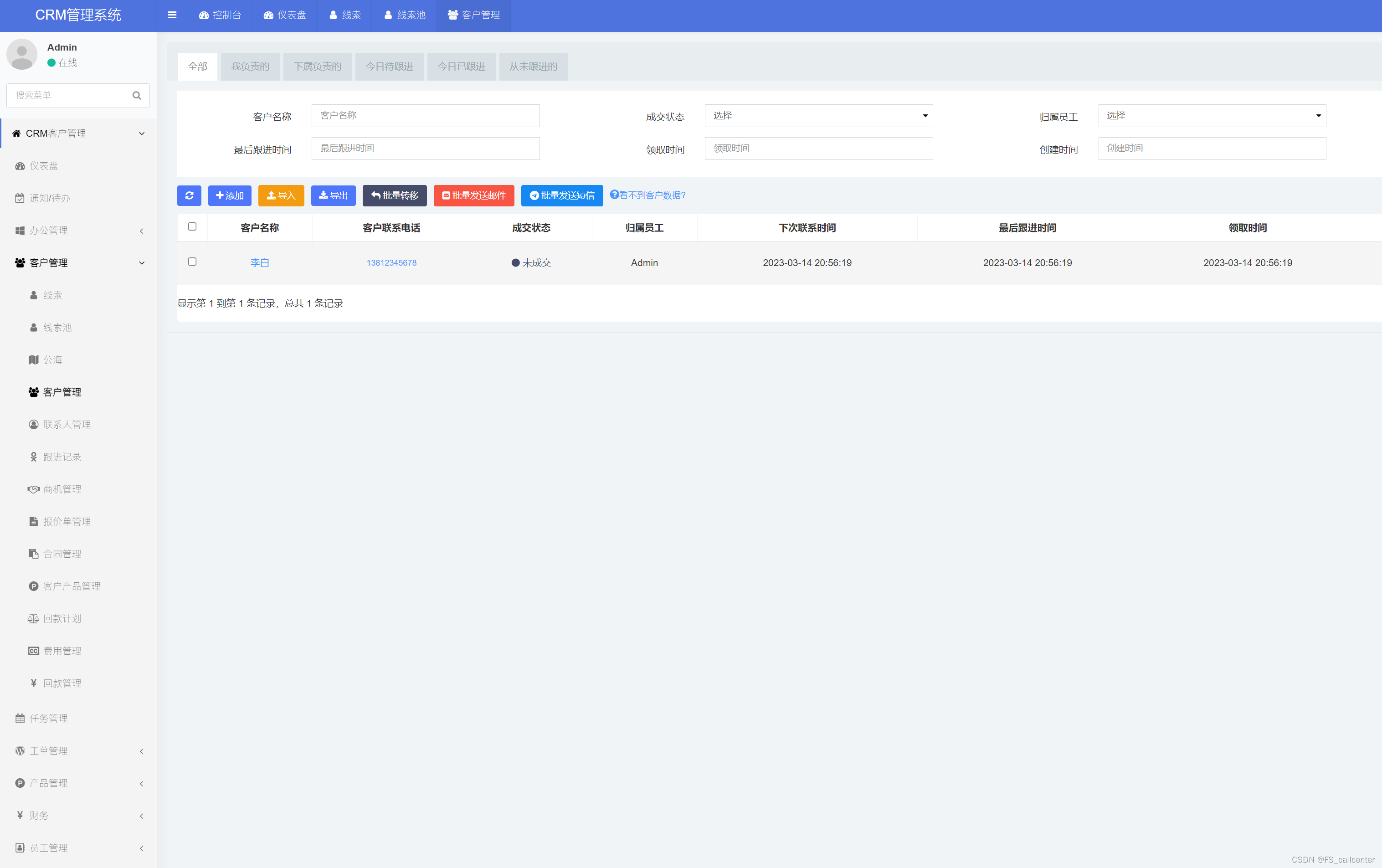Select the 今日已跟进 filter tab
Image resolution: width=1382 pixels, height=868 pixels.
[x=462, y=67]
